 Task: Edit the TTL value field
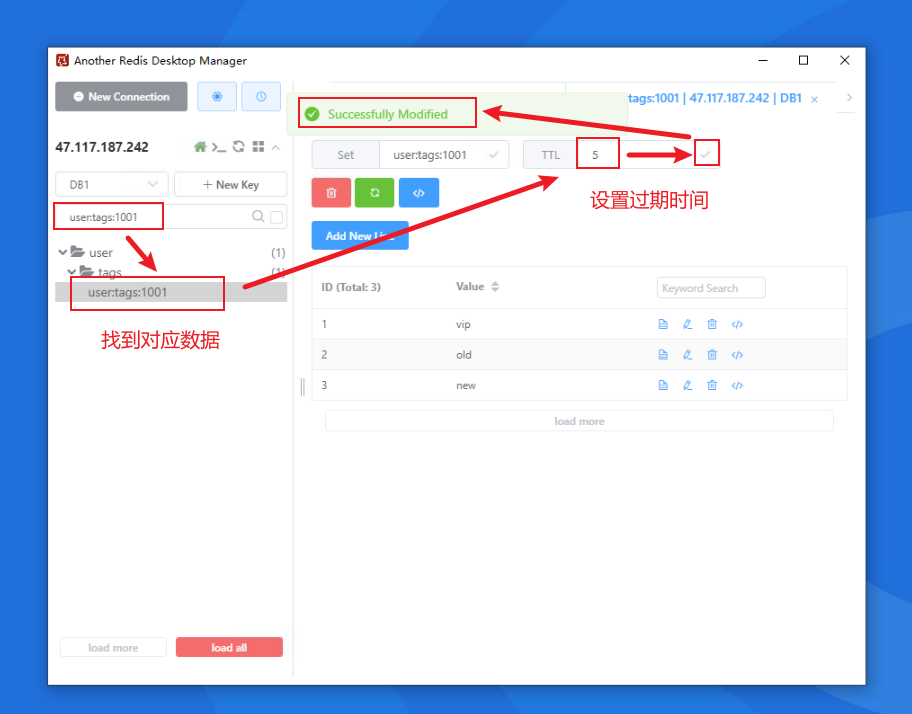(634, 155)
